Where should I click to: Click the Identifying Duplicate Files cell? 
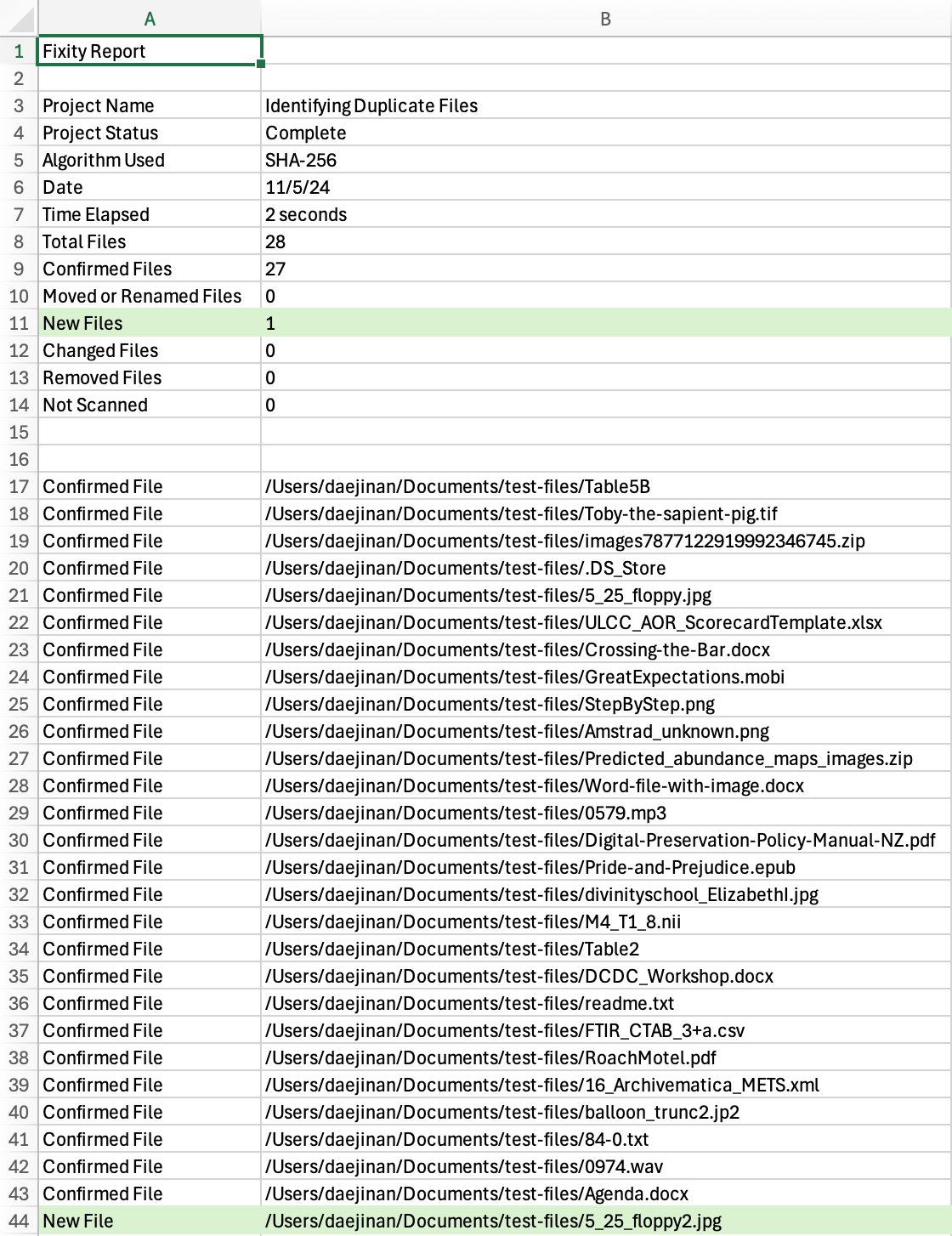(x=606, y=105)
